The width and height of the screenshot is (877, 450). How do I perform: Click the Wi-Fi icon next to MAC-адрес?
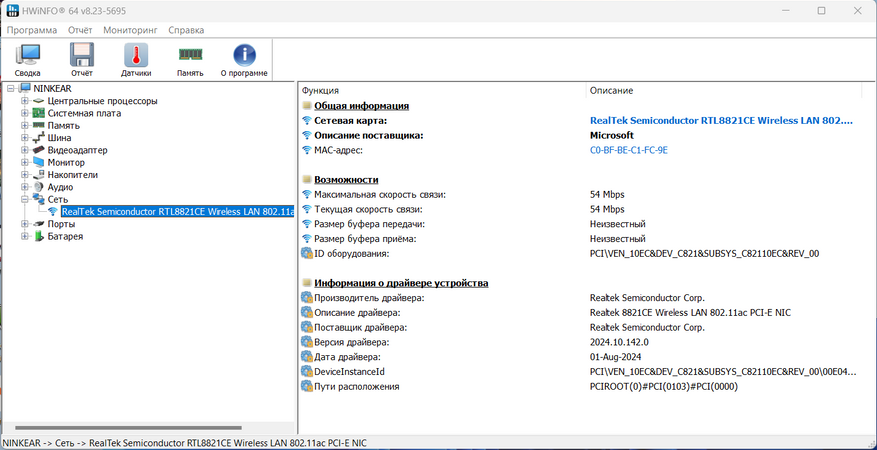pyautogui.click(x=307, y=150)
